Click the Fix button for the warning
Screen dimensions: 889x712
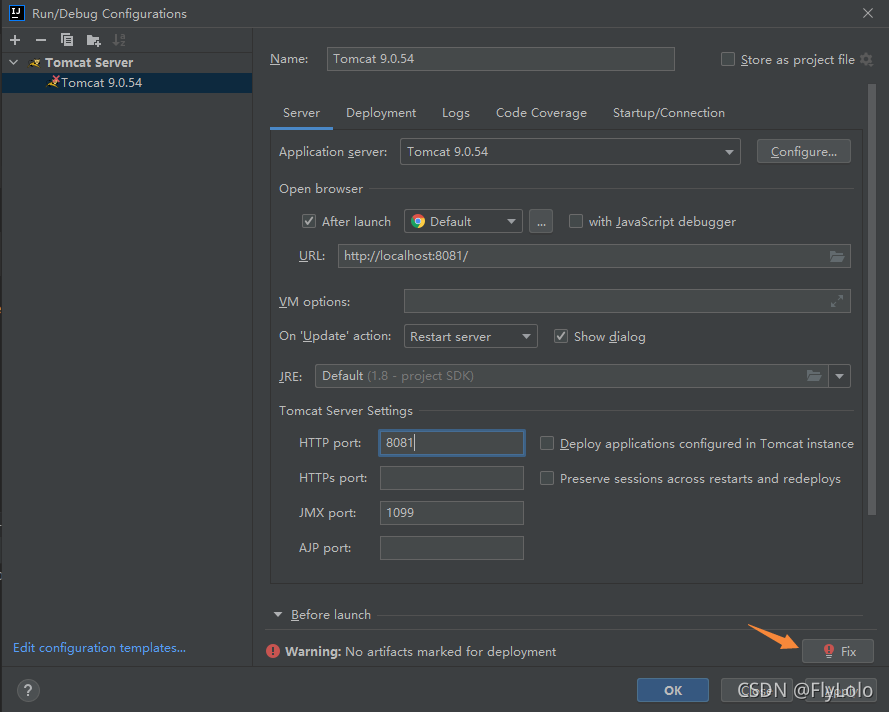coord(838,651)
